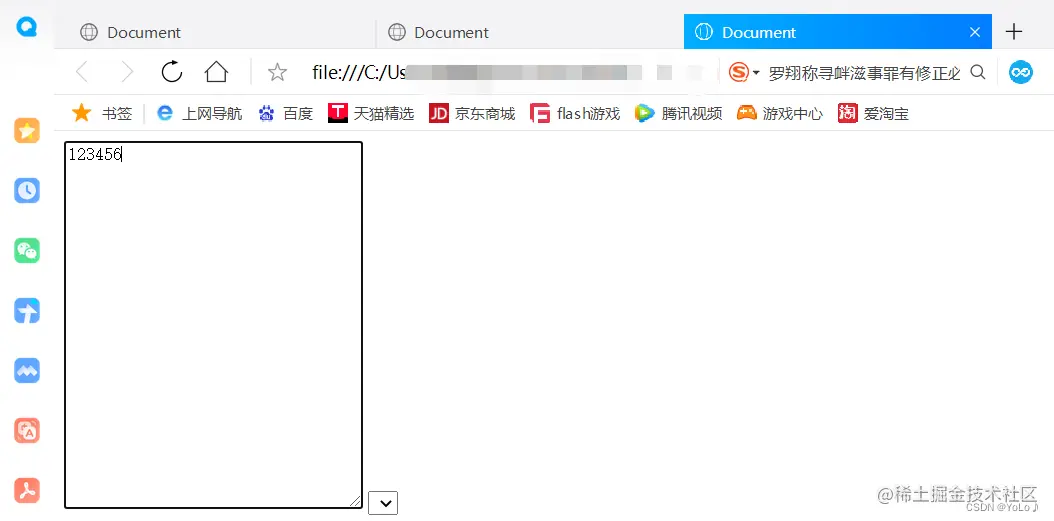Open the select dropdown below the textarea
1054x521 pixels.
pyautogui.click(x=383, y=503)
